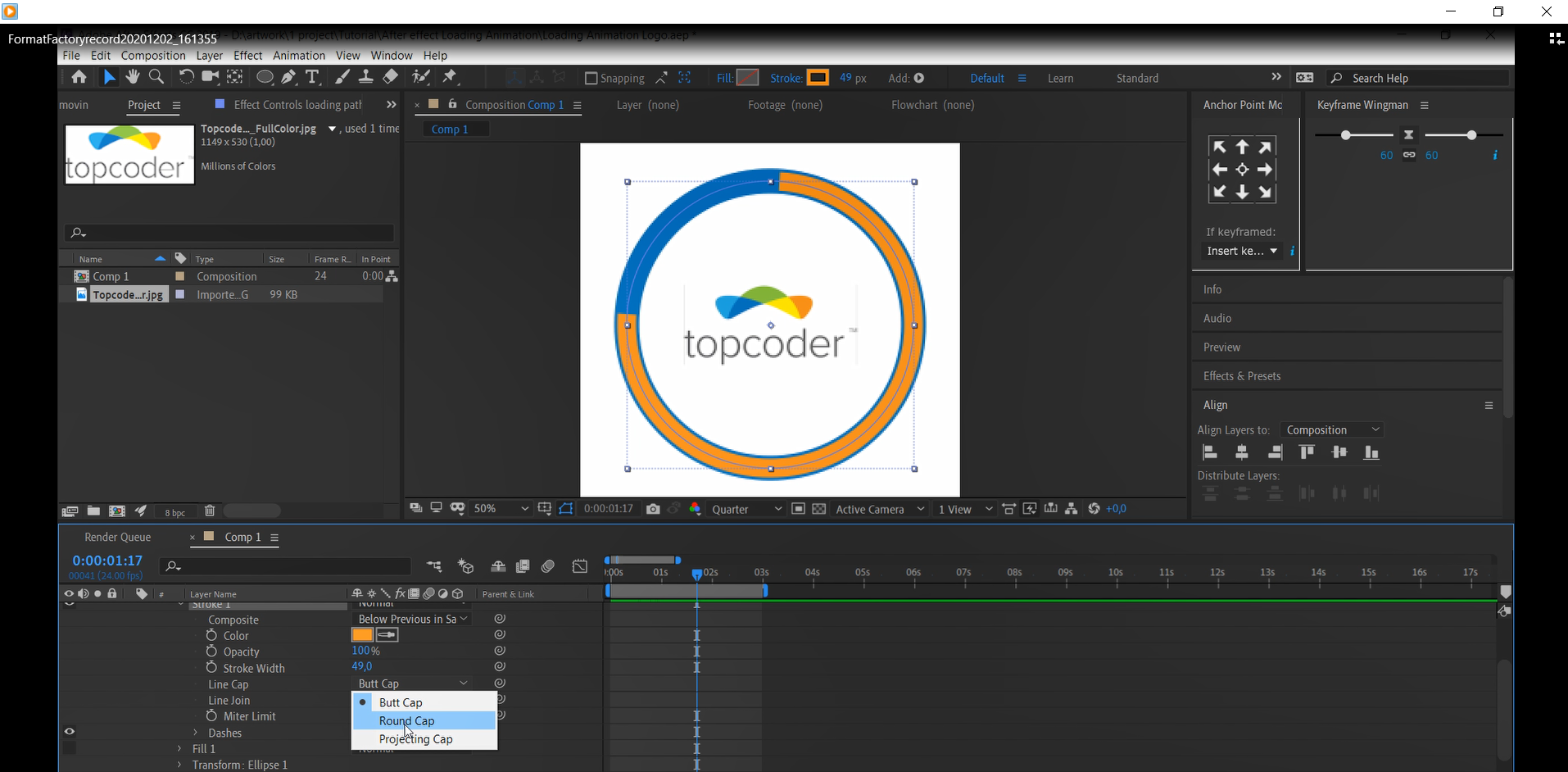
Task: Open the Composition menu
Action: 153,56
